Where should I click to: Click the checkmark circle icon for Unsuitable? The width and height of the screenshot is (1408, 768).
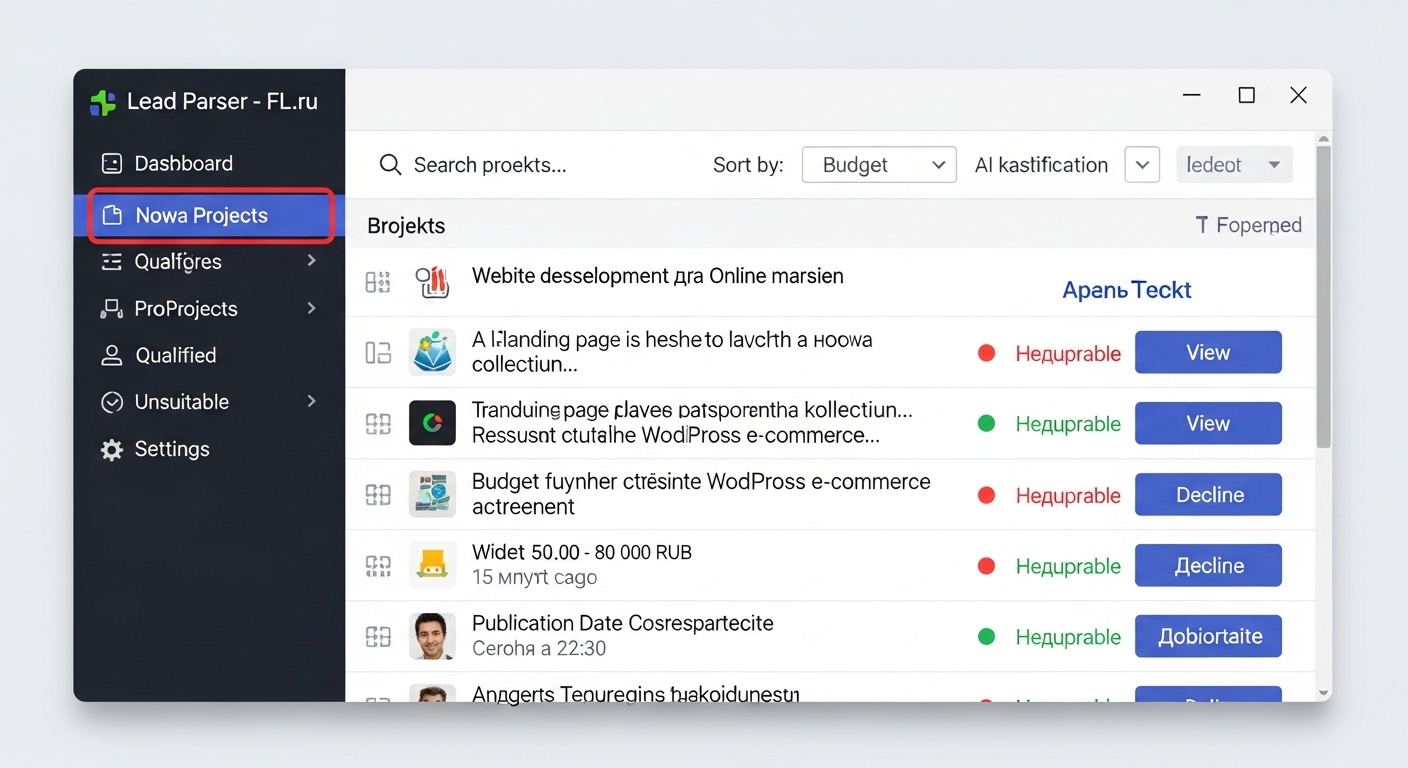click(112, 402)
